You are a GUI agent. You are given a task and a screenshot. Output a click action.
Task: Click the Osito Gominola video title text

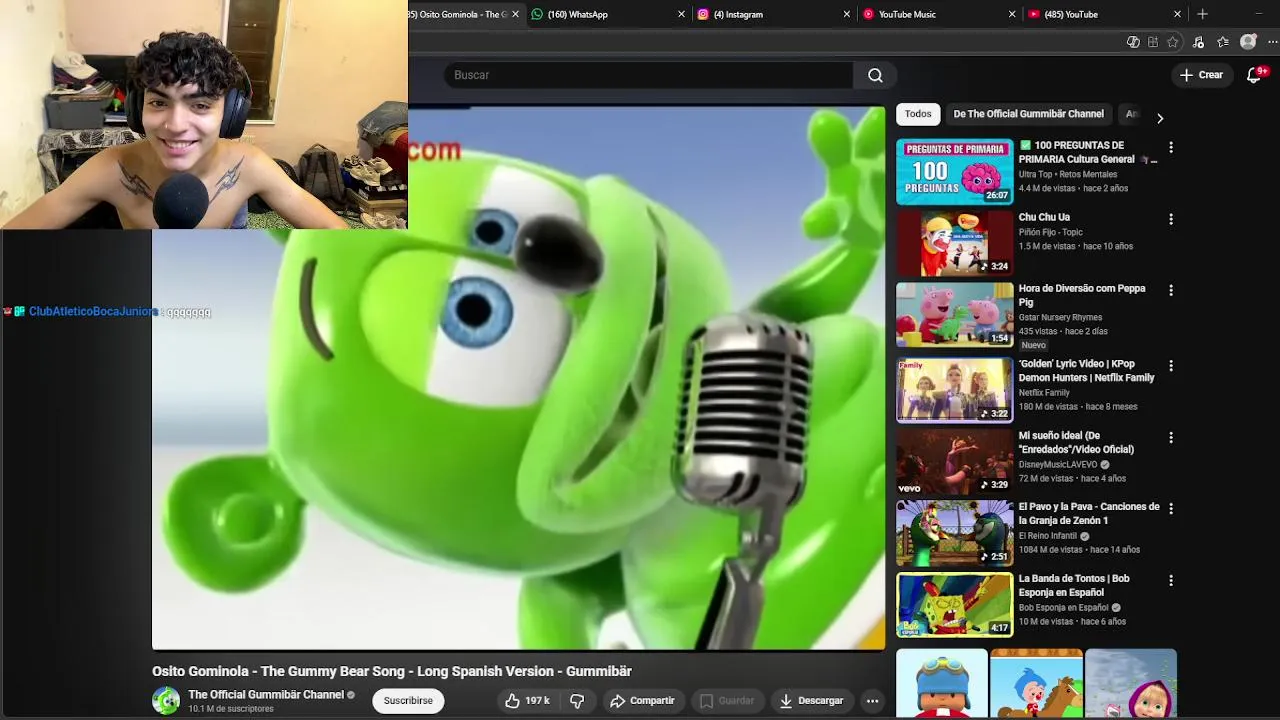(392, 671)
